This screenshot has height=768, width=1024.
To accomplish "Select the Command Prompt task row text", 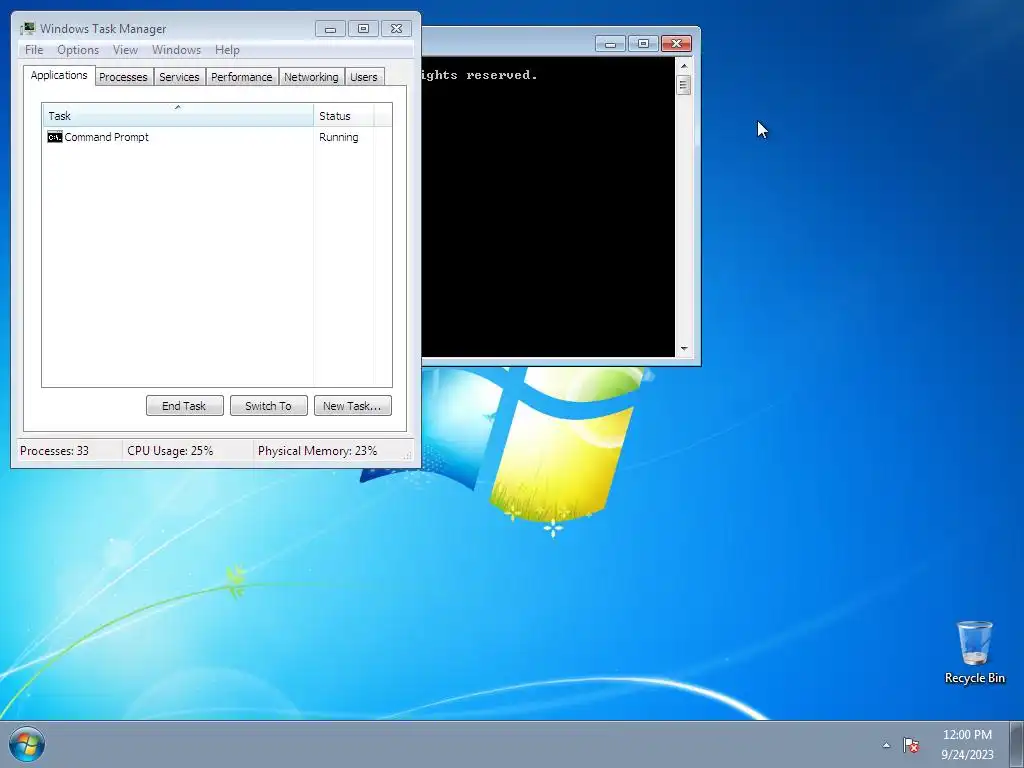I will coord(106,137).
